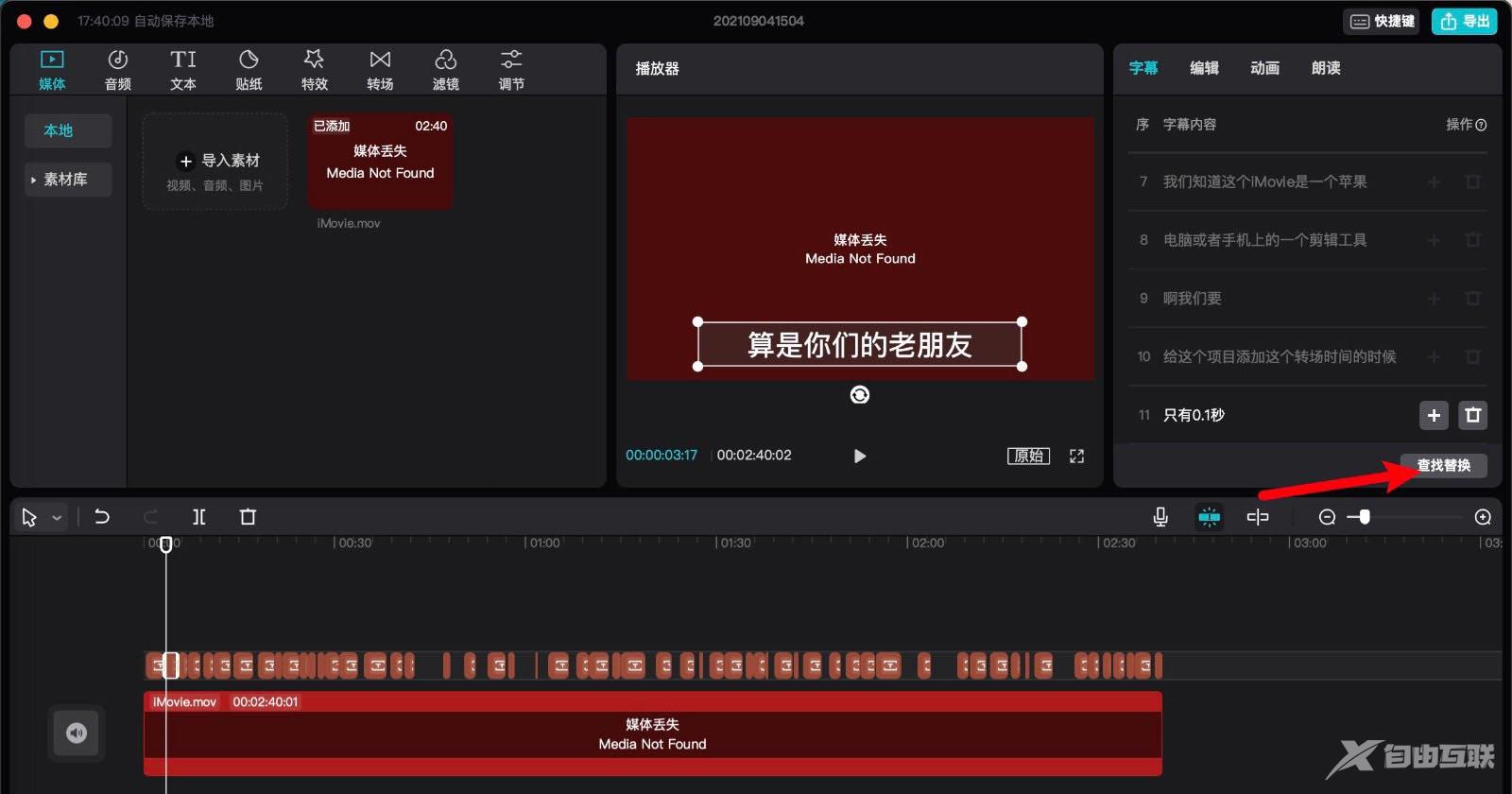Open the 滤镜 filters tab
This screenshot has height=794, width=1512.
pyautogui.click(x=446, y=70)
